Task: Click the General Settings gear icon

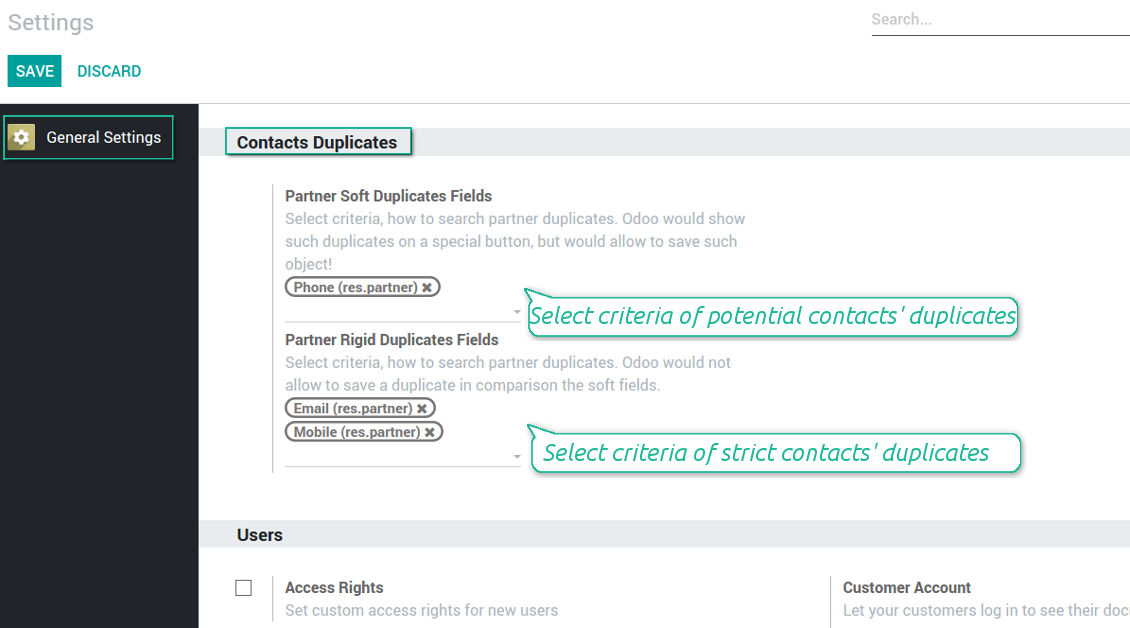Action: [x=22, y=137]
